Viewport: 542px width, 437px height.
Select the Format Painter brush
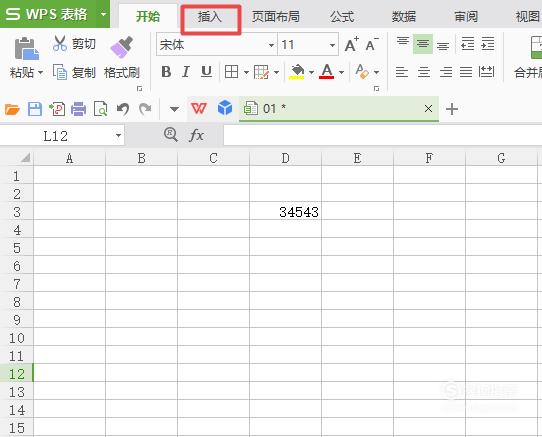coord(121,47)
